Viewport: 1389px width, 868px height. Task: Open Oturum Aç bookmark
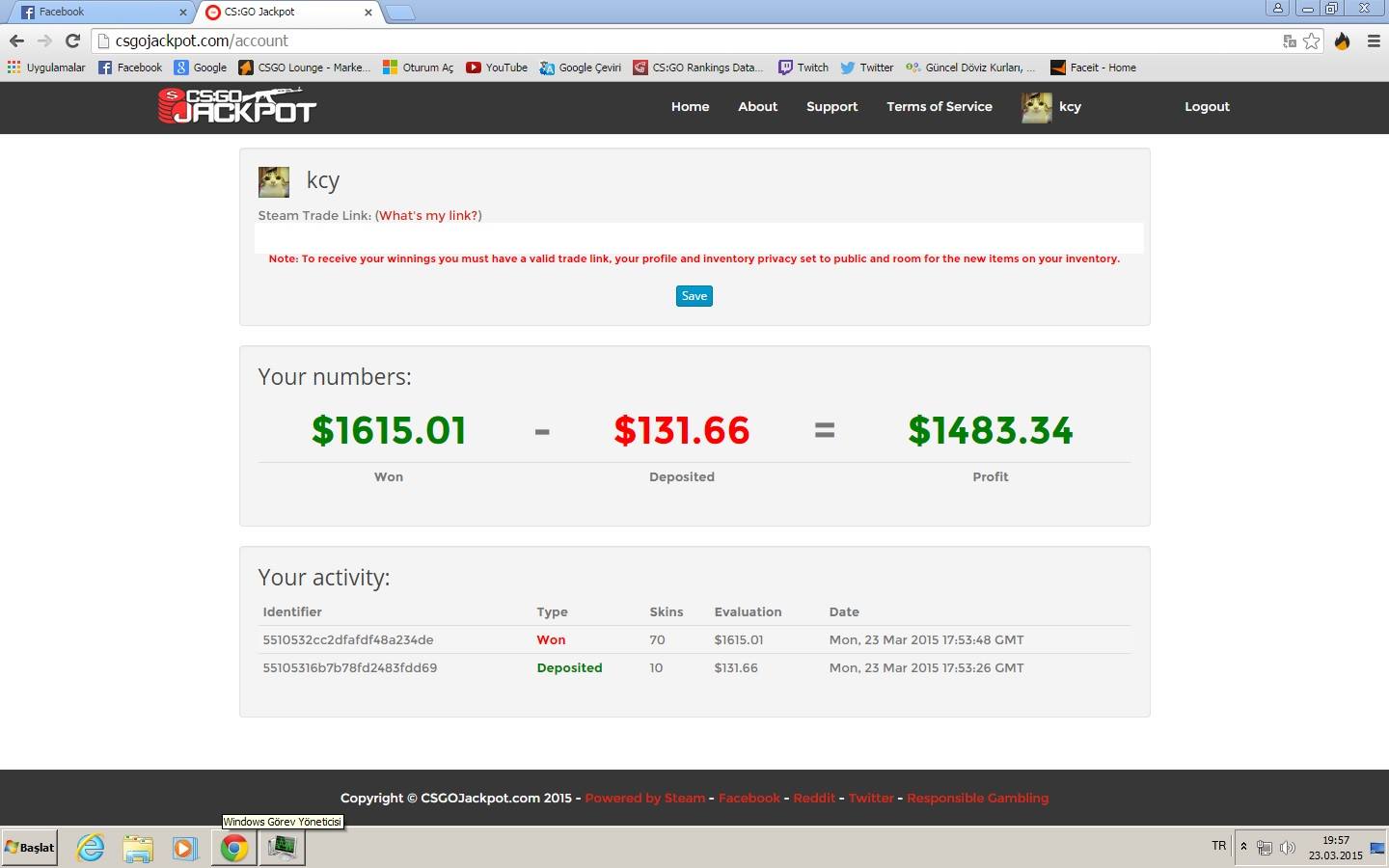point(418,68)
